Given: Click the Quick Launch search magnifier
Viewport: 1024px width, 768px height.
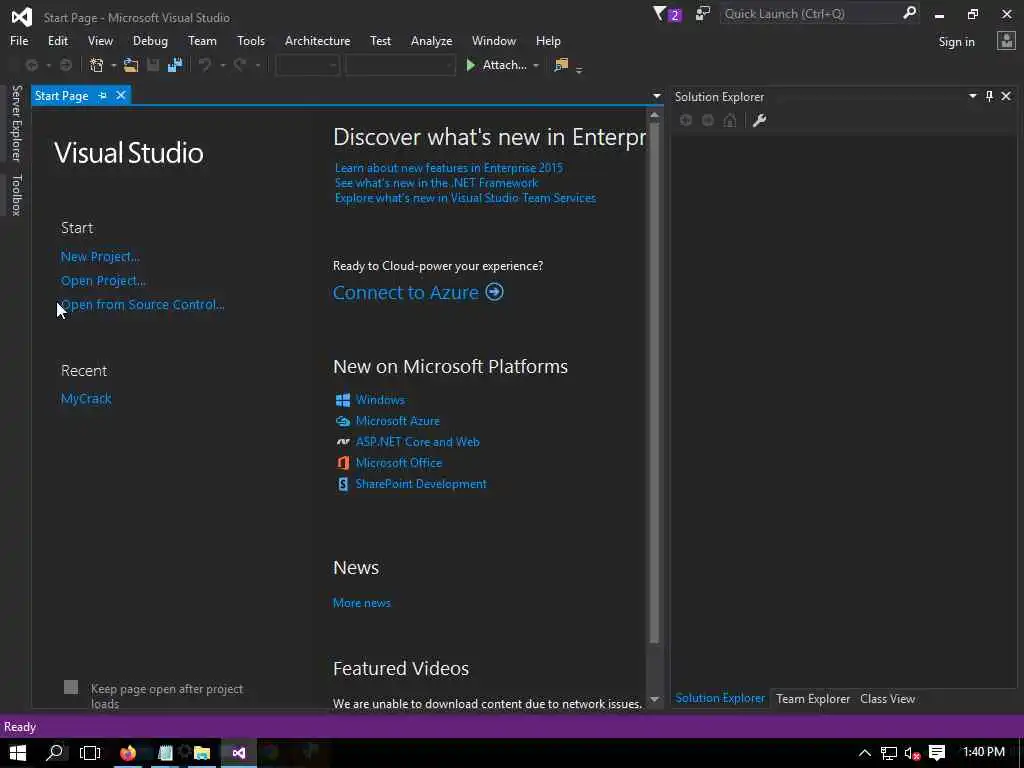Looking at the screenshot, I should coord(909,13).
